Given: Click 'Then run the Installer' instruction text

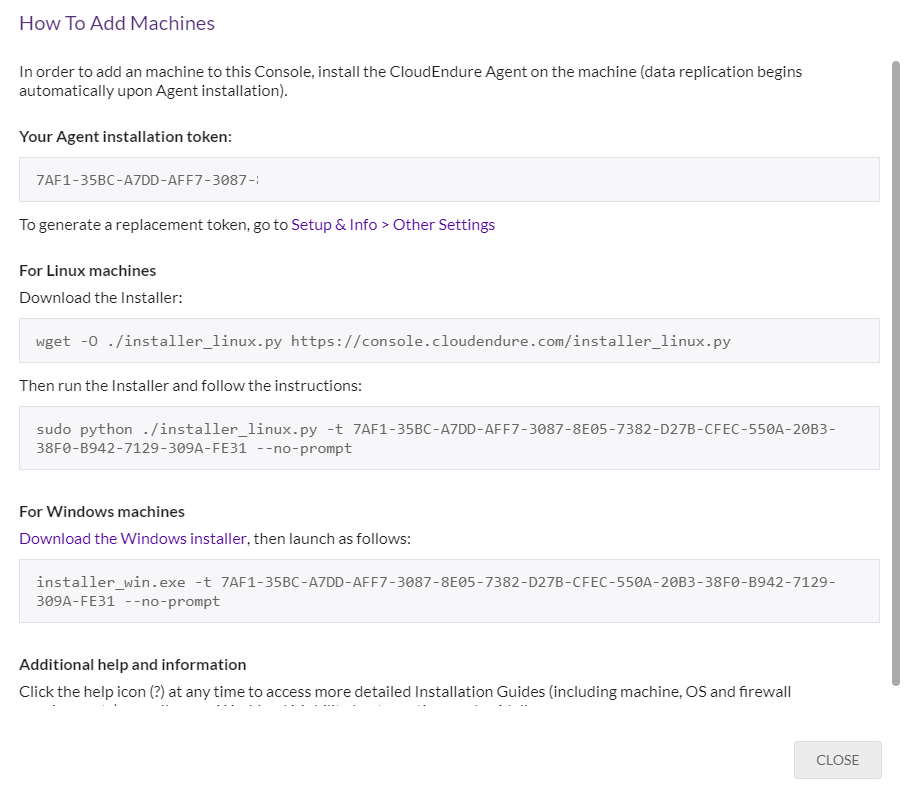Looking at the screenshot, I should (190, 386).
